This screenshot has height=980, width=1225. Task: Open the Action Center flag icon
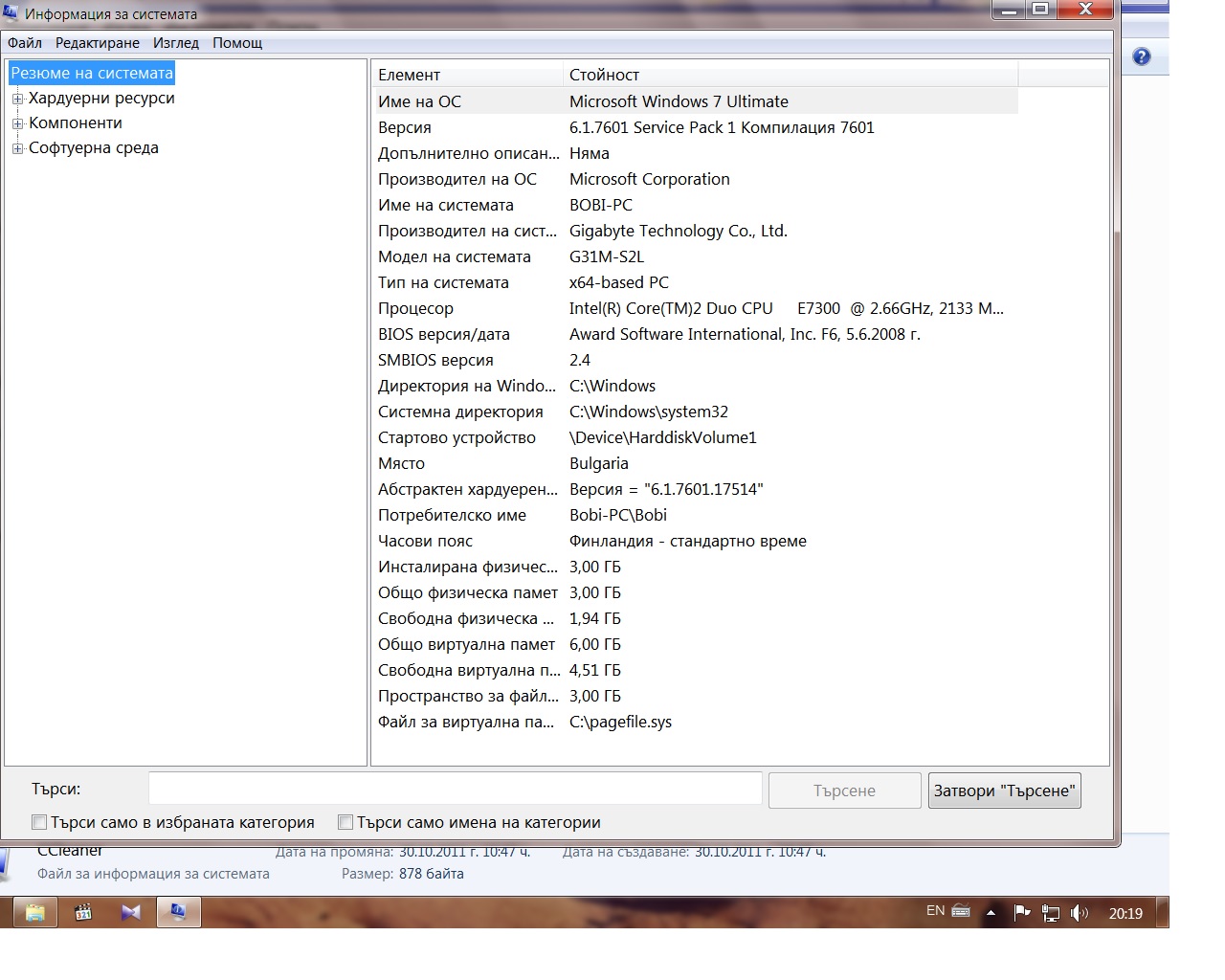[x=1021, y=913]
